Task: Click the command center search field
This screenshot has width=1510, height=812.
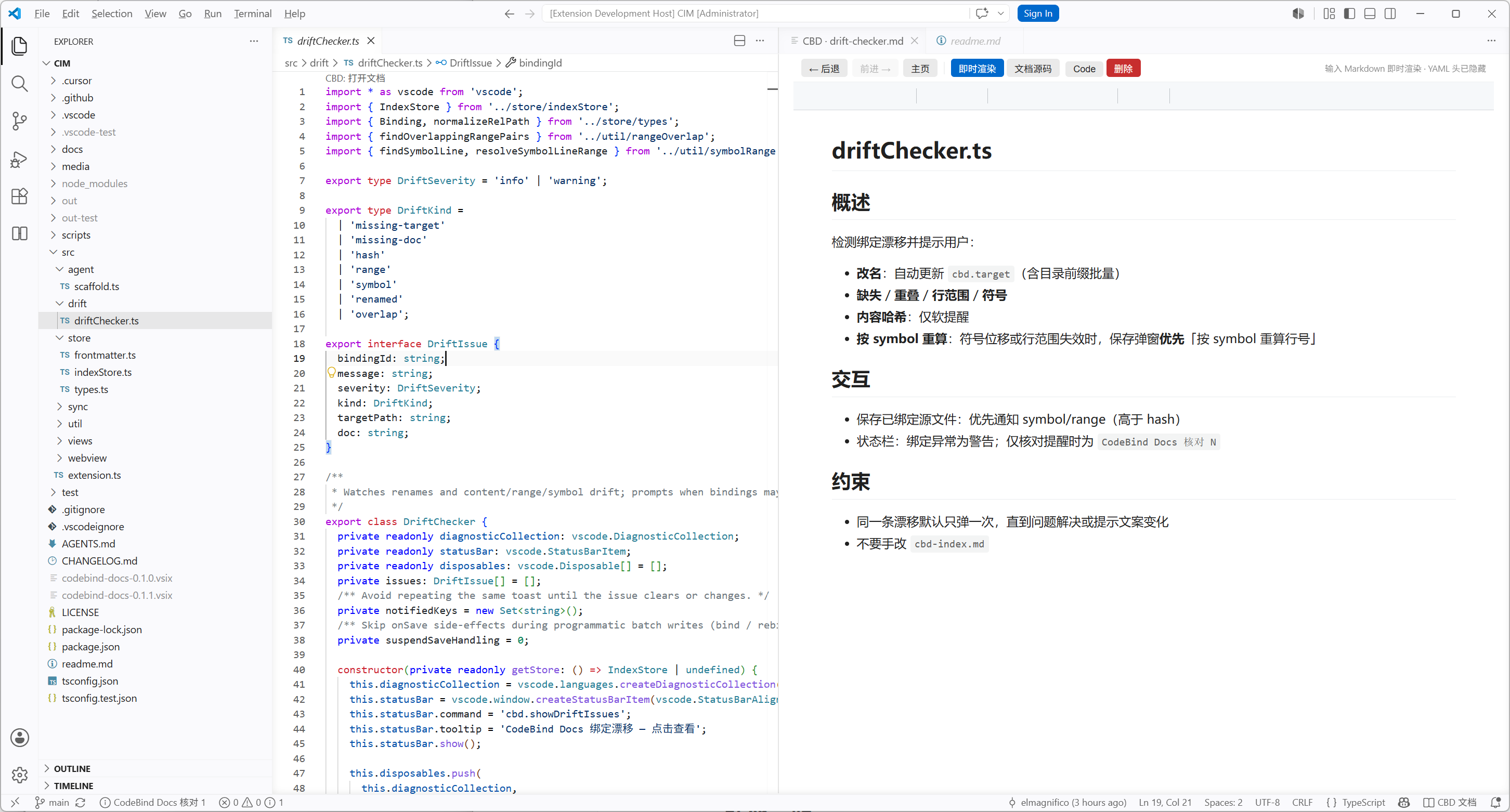Action: point(756,14)
